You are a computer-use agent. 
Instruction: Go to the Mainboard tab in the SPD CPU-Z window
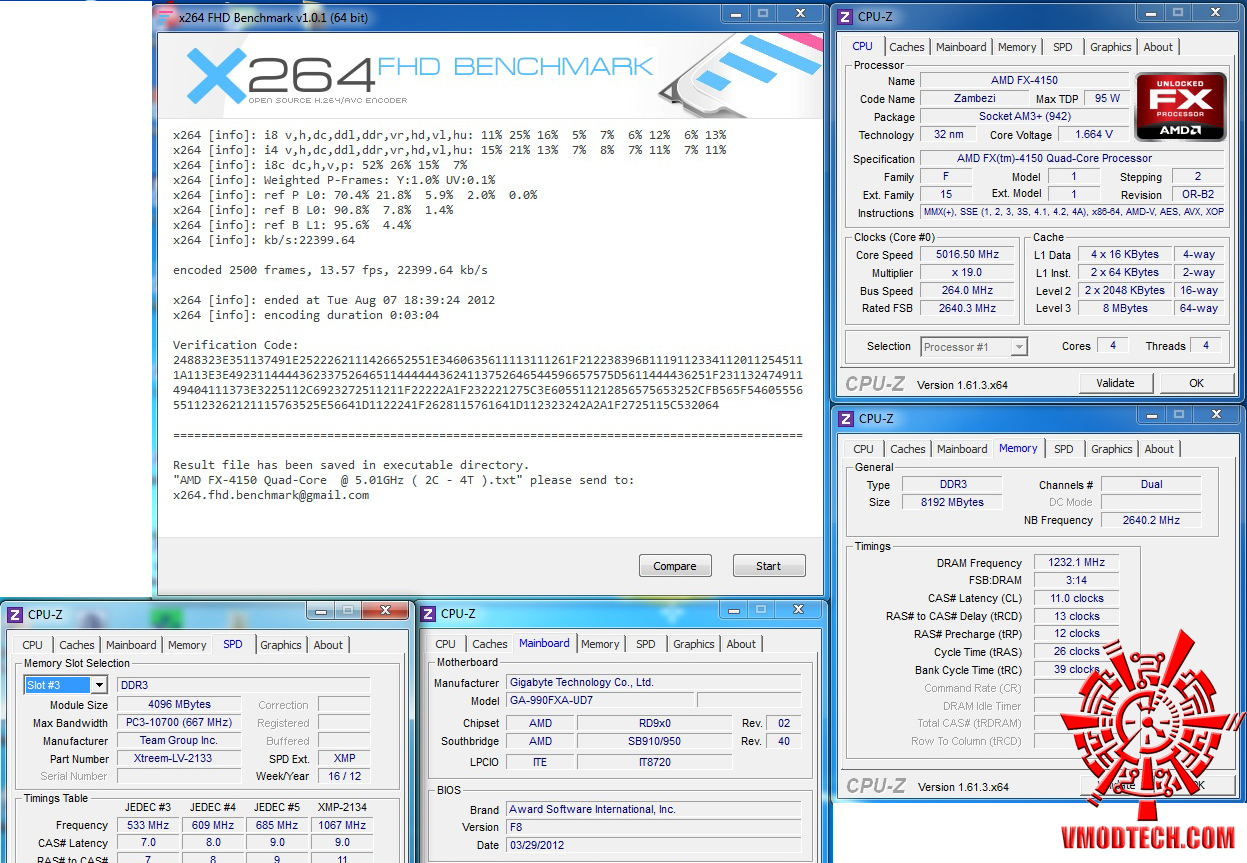(131, 645)
